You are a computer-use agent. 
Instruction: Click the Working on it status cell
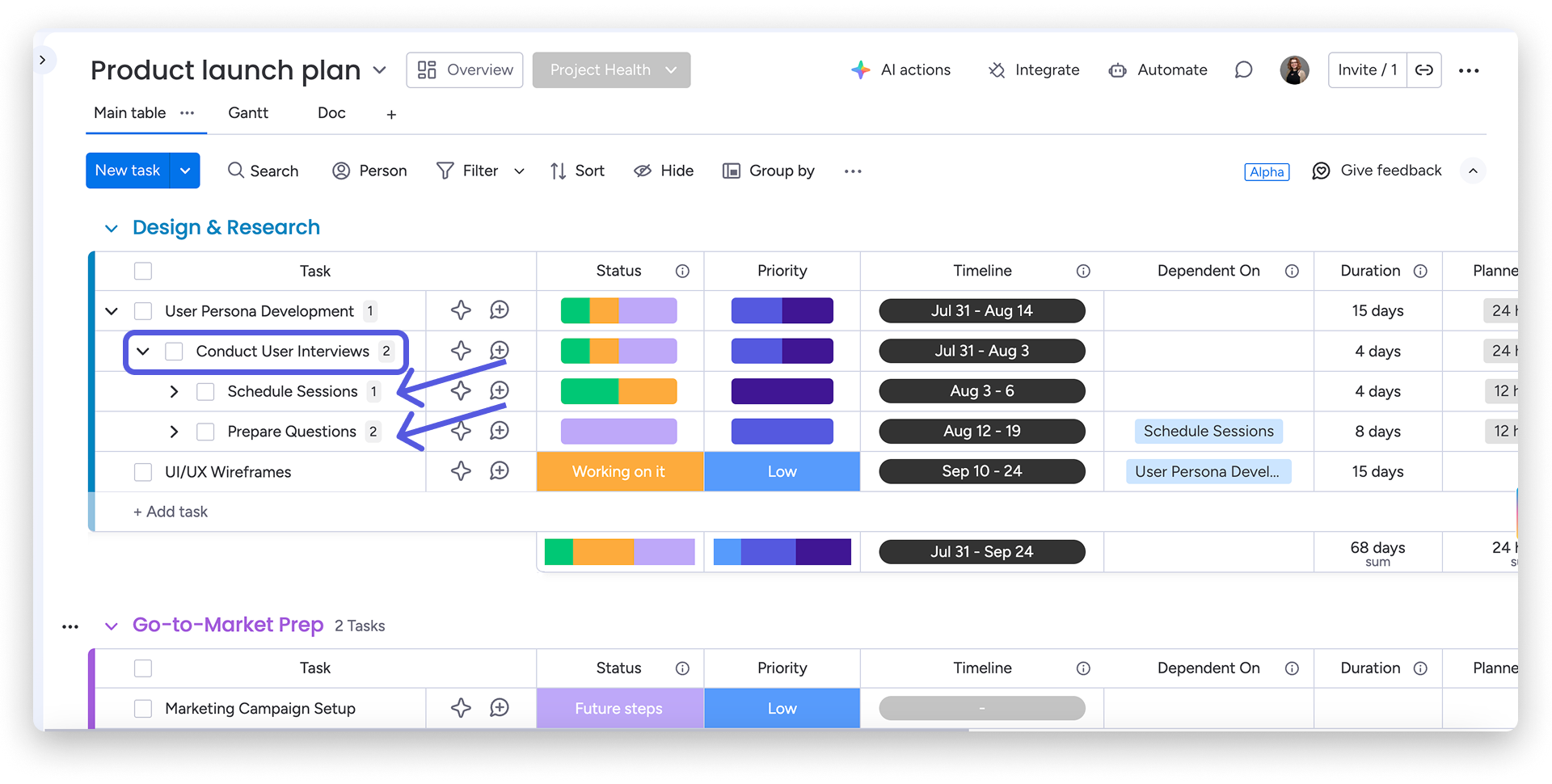point(619,471)
